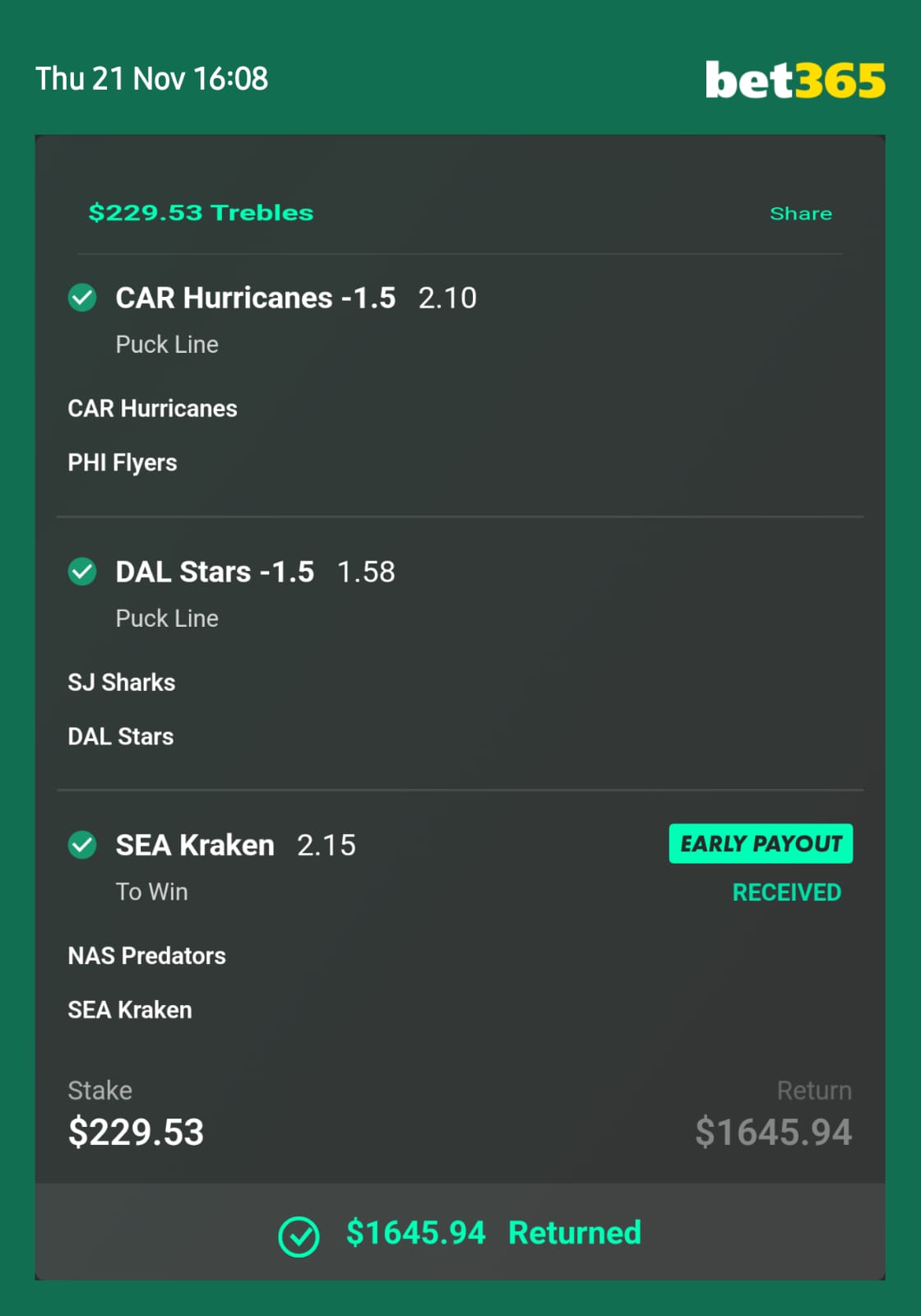The image size is (921, 1316).
Task: Tap the Thu 21 Nov 16:08 timestamp
Action: [x=151, y=79]
